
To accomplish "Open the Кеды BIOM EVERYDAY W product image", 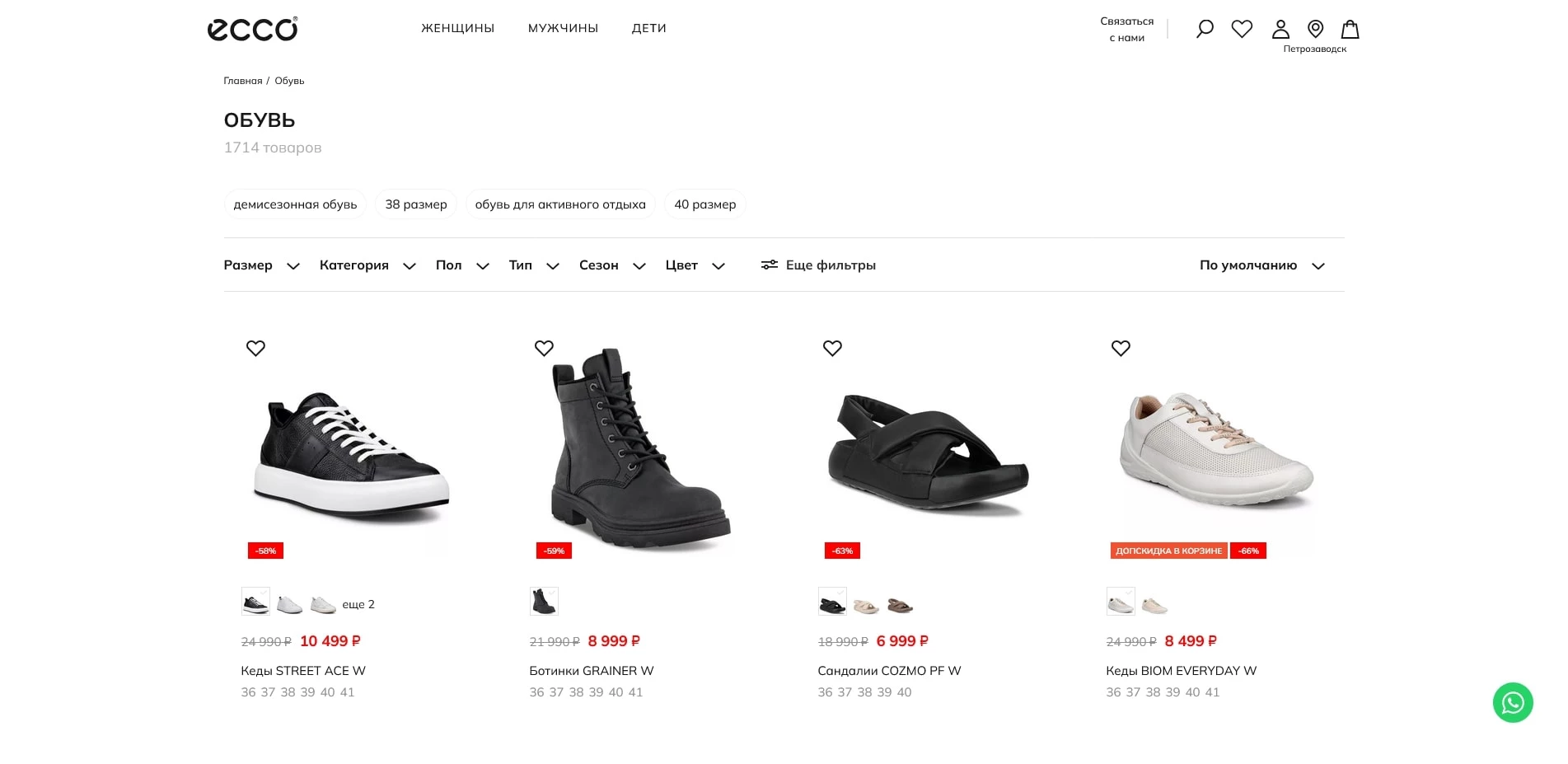I will 1216,449.
